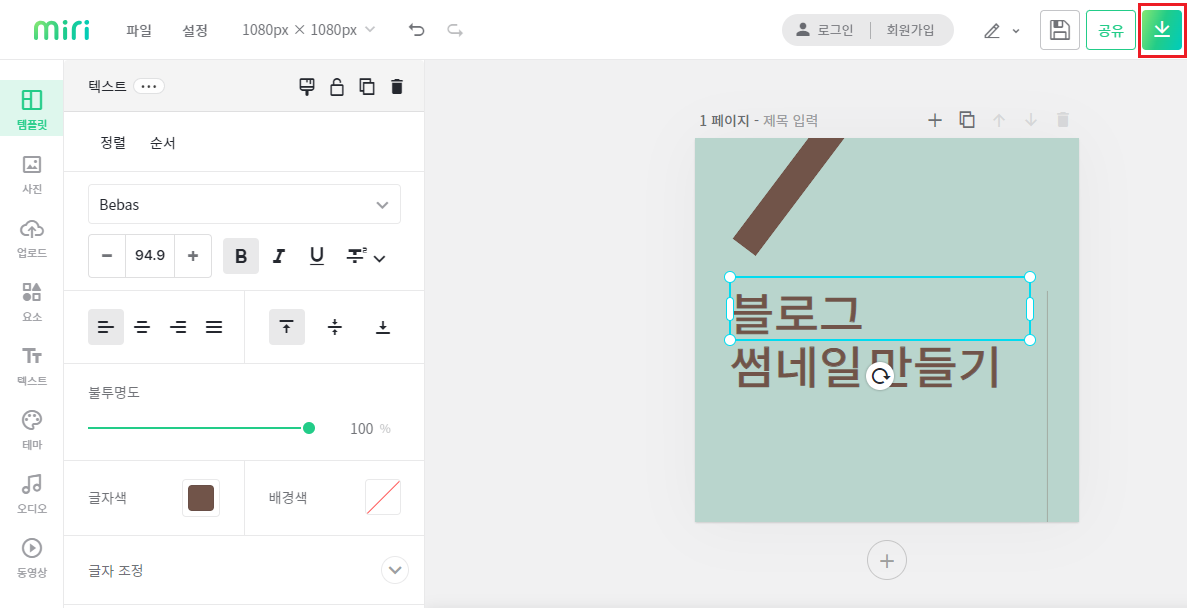Open the 템플릿 sidebar panel
The height and width of the screenshot is (608, 1187).
32,108
